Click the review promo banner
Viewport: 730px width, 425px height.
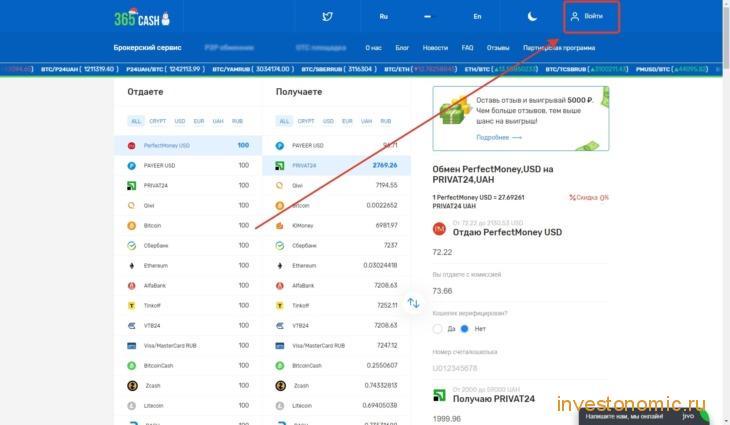coord(520,118)
